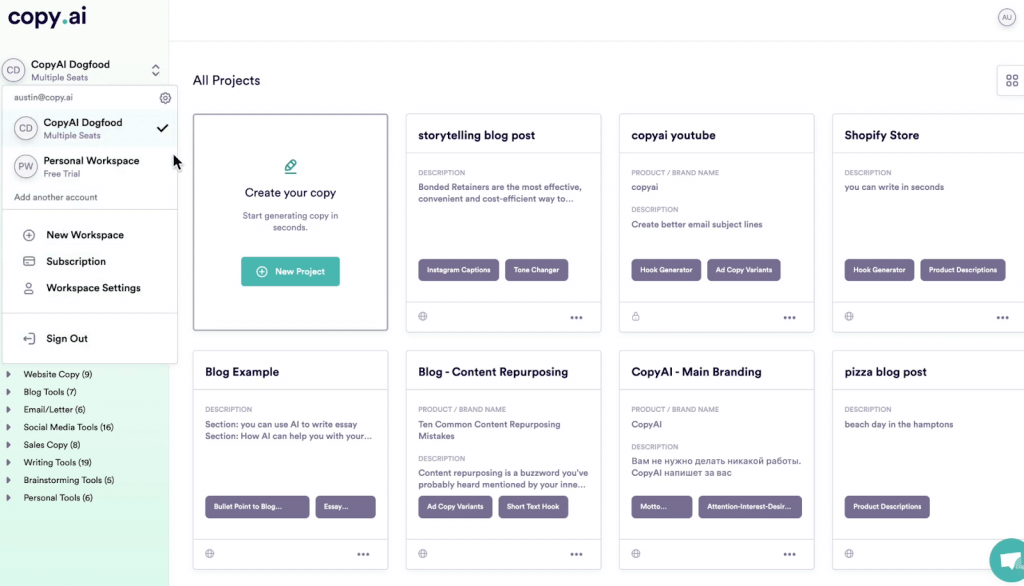Open copyai youtube project title

[673, 135]
